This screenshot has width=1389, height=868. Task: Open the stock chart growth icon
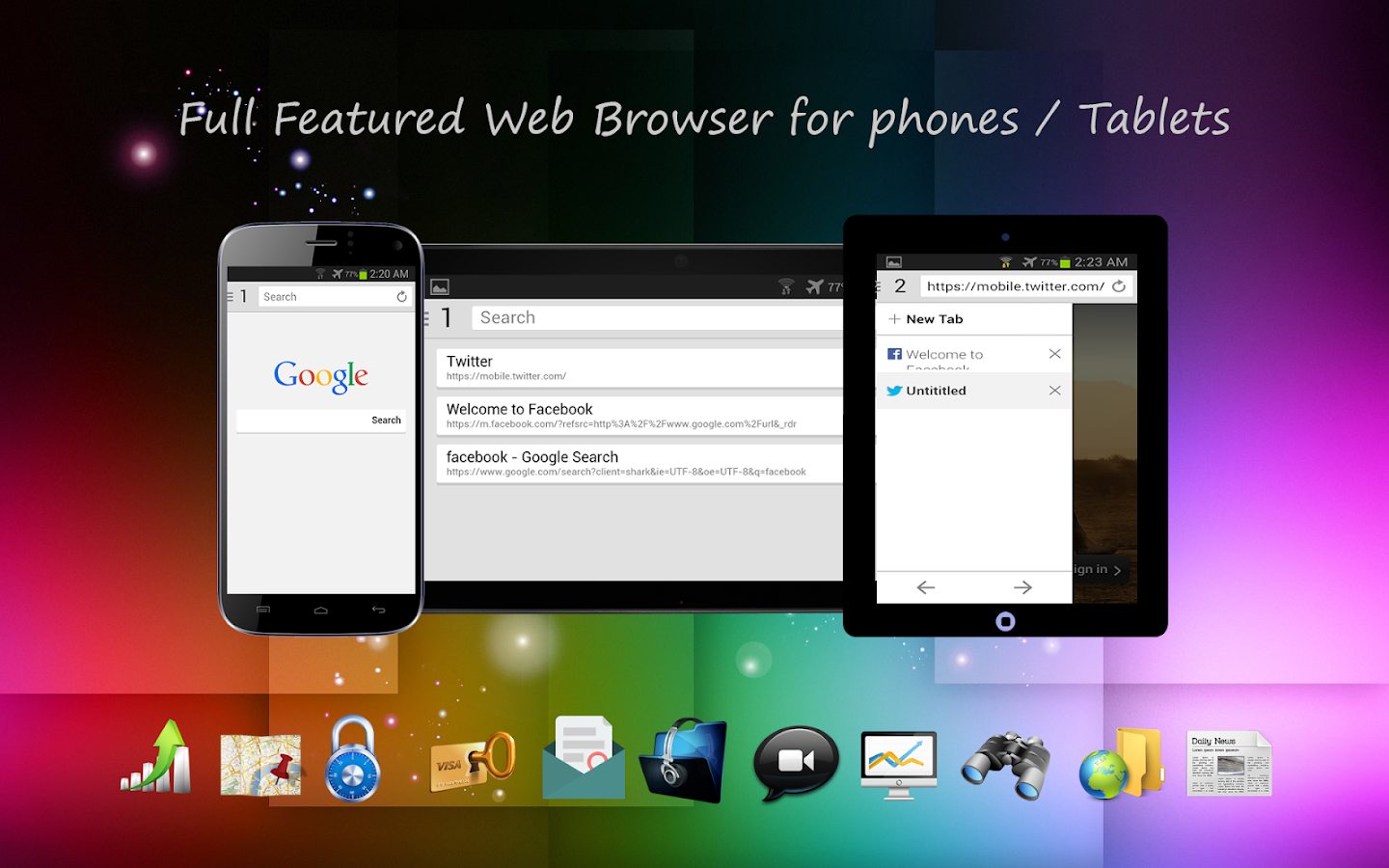pyautogui.click(x=156, y=757)
